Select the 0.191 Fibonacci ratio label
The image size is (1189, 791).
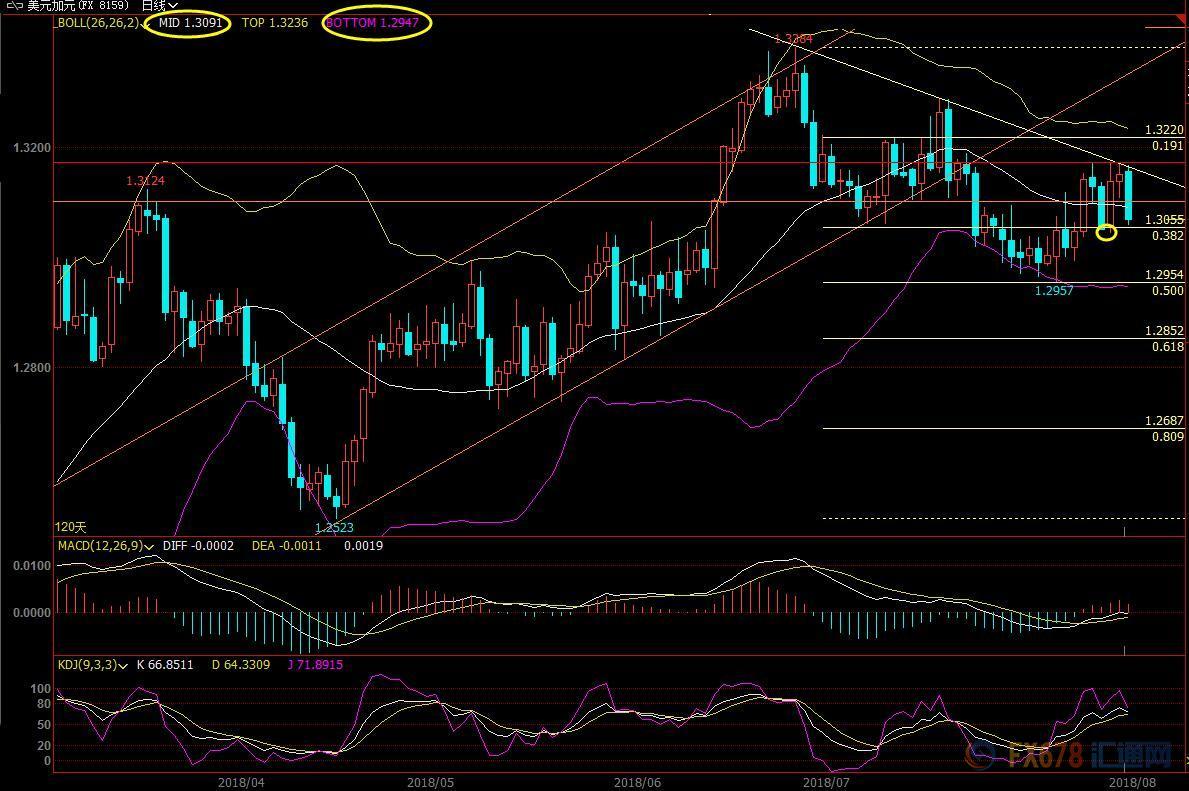coord(1168,146)
